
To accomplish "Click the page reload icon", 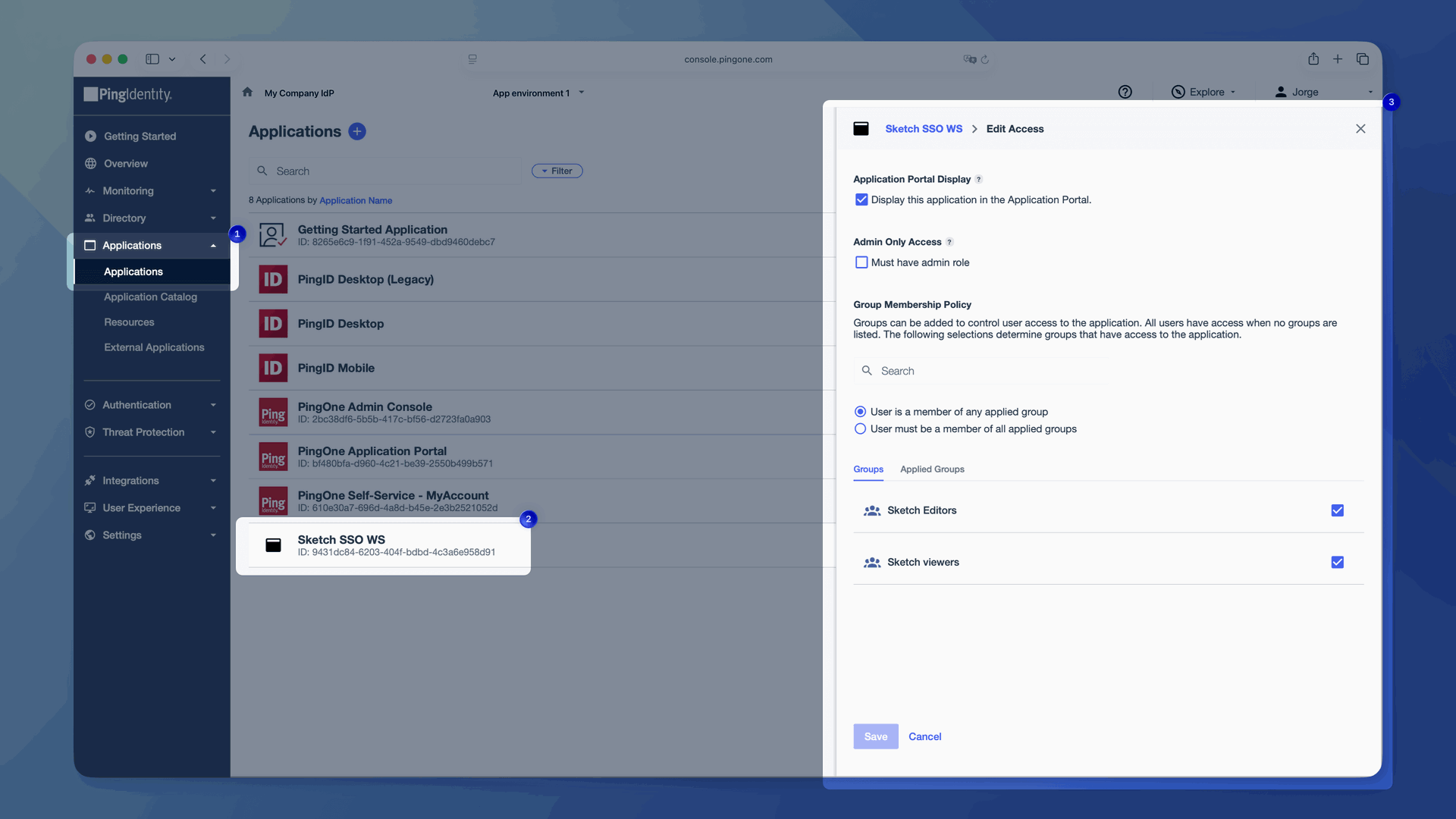I will (984, 59).
